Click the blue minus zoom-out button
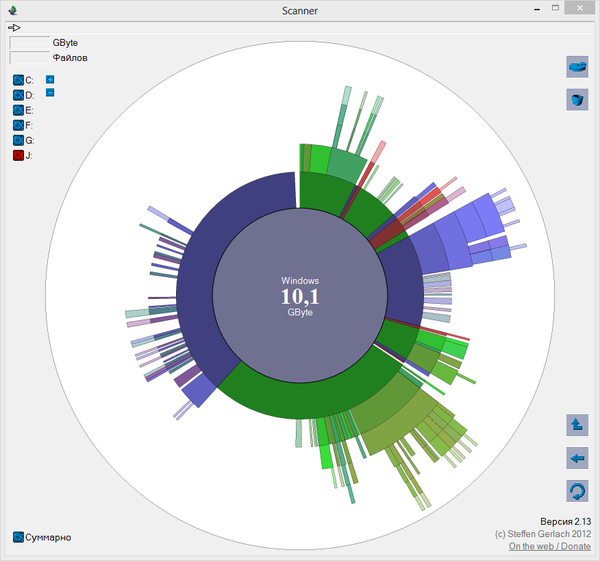Viewport: 600px width, 561px height. 50,93
